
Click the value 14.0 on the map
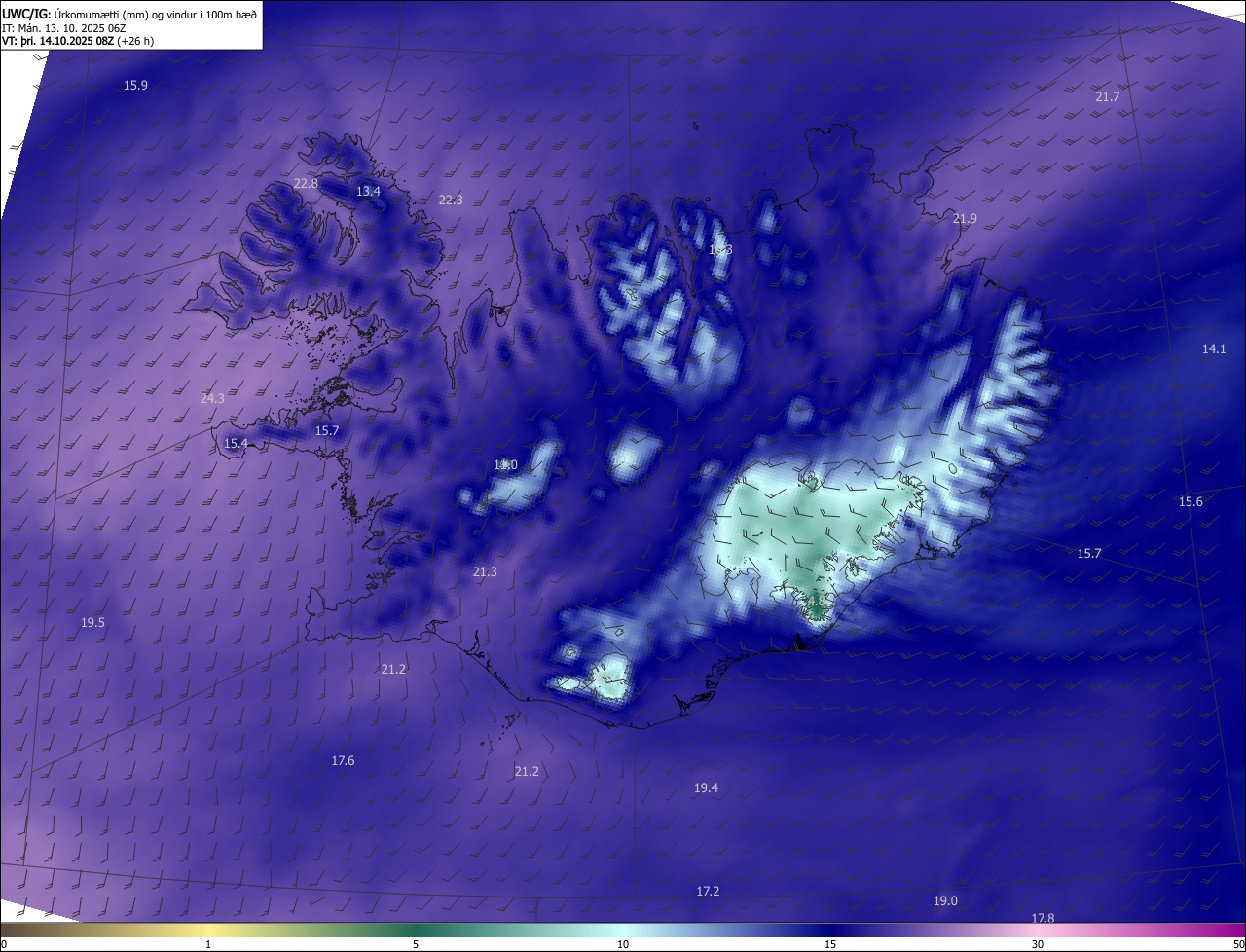click(505, 466)
